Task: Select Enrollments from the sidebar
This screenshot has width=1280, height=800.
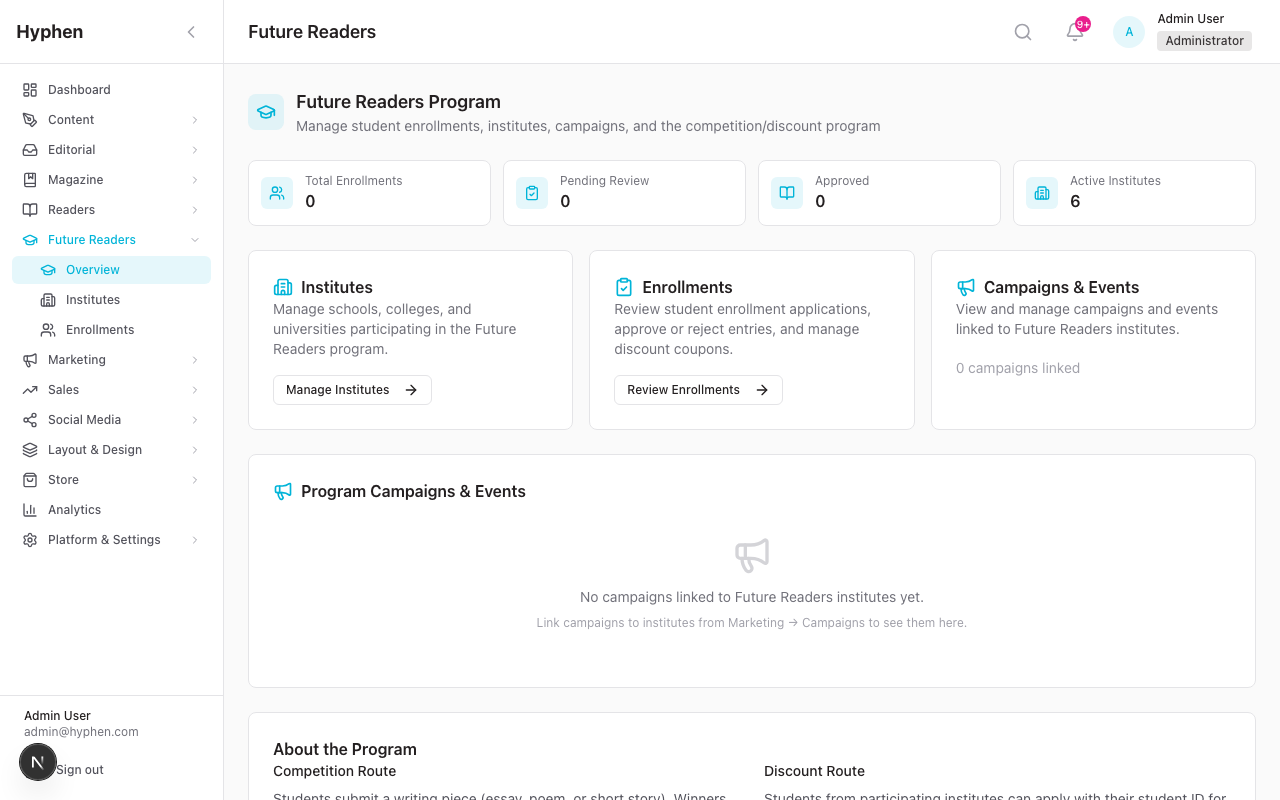Action: click(102, 329)
